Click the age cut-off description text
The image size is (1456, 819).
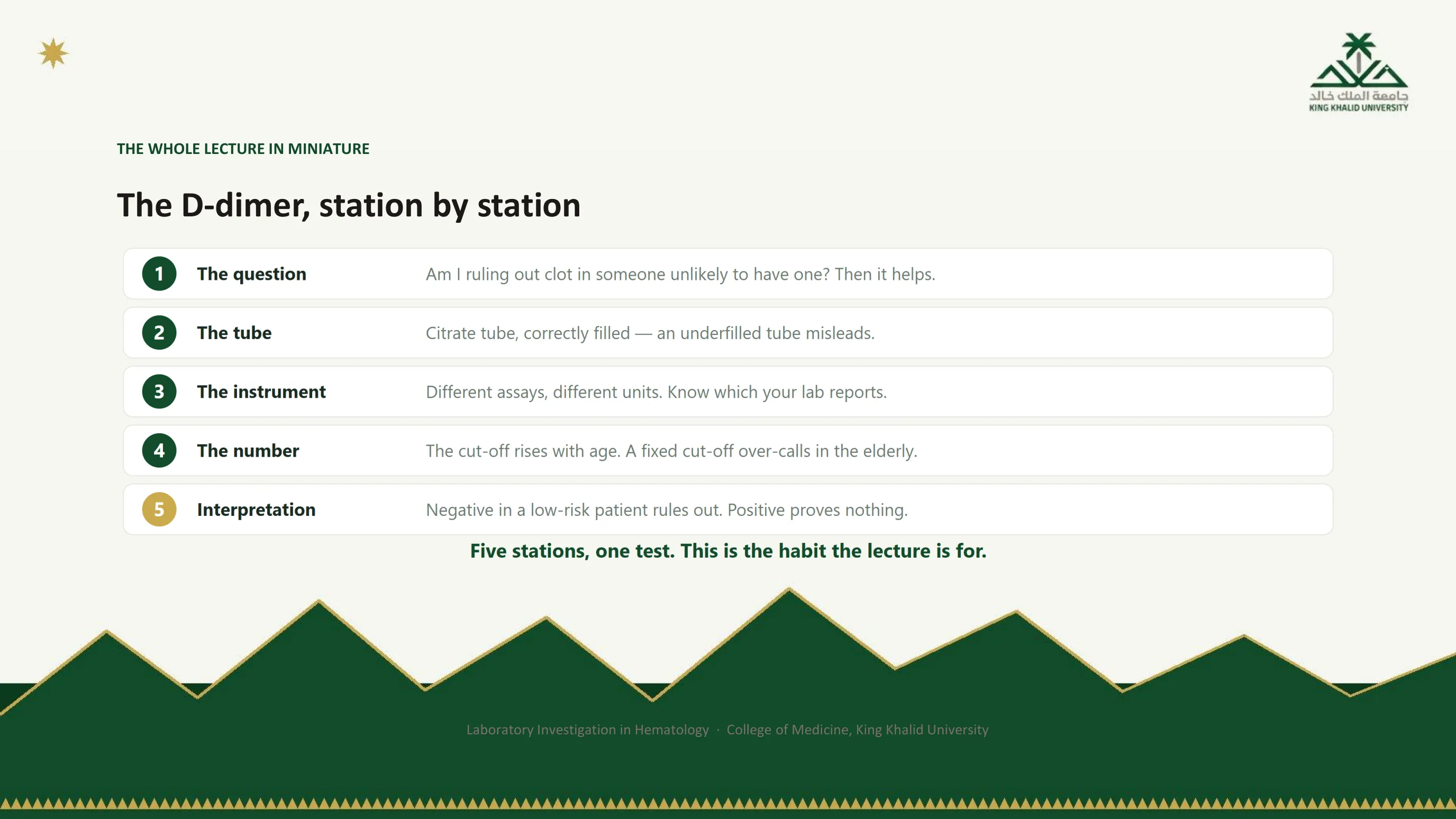(671, 451)
